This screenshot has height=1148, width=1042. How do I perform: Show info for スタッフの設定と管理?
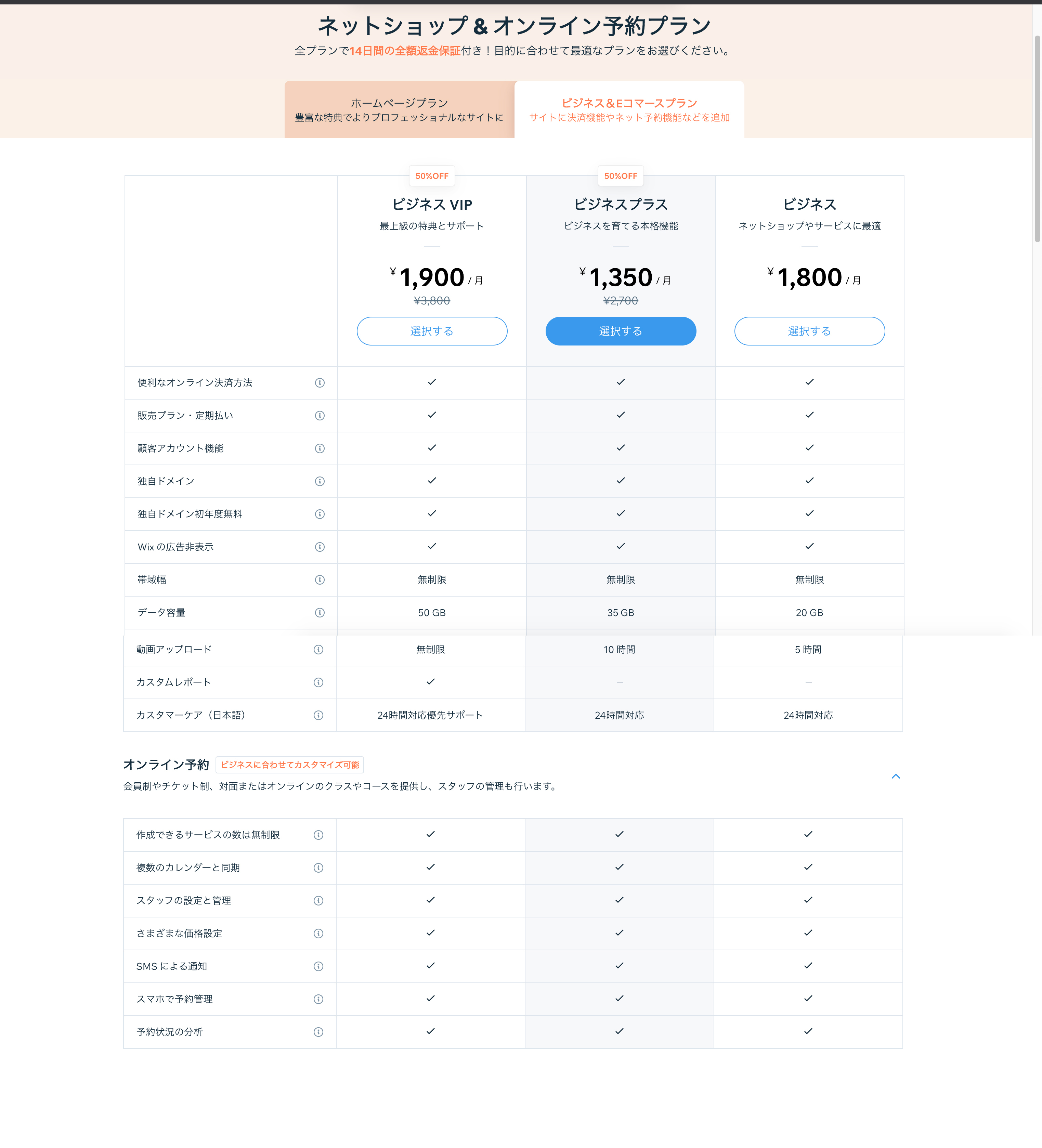coord(318,901)
